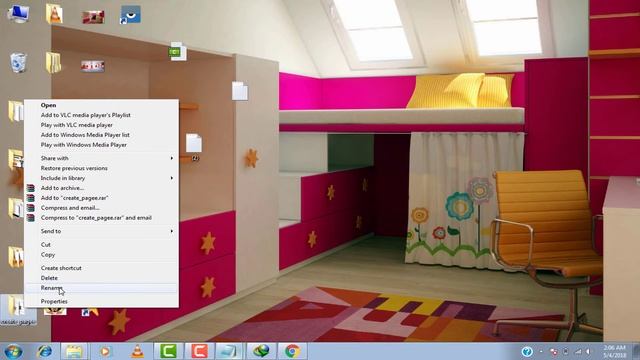Launch Internet Explorer from the taskbar
640x360 pixels.
point(44,351)
